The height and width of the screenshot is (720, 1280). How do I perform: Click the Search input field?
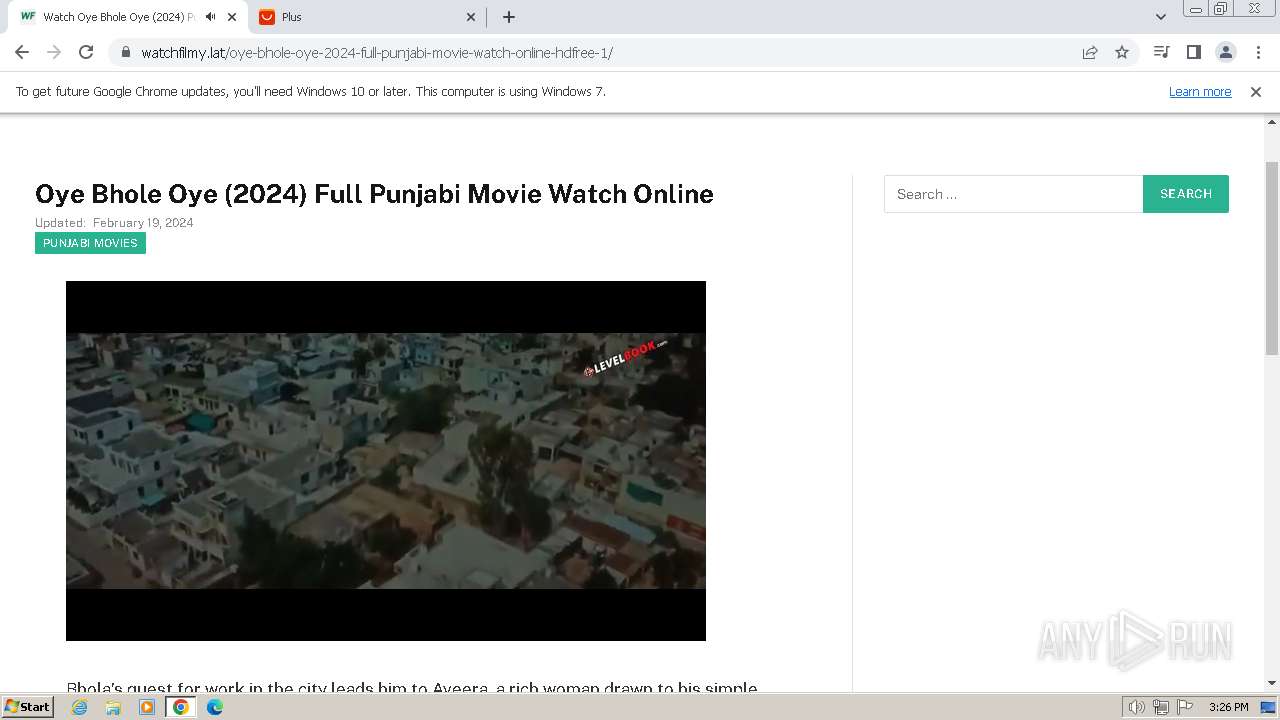click(x=1013, y=194)
